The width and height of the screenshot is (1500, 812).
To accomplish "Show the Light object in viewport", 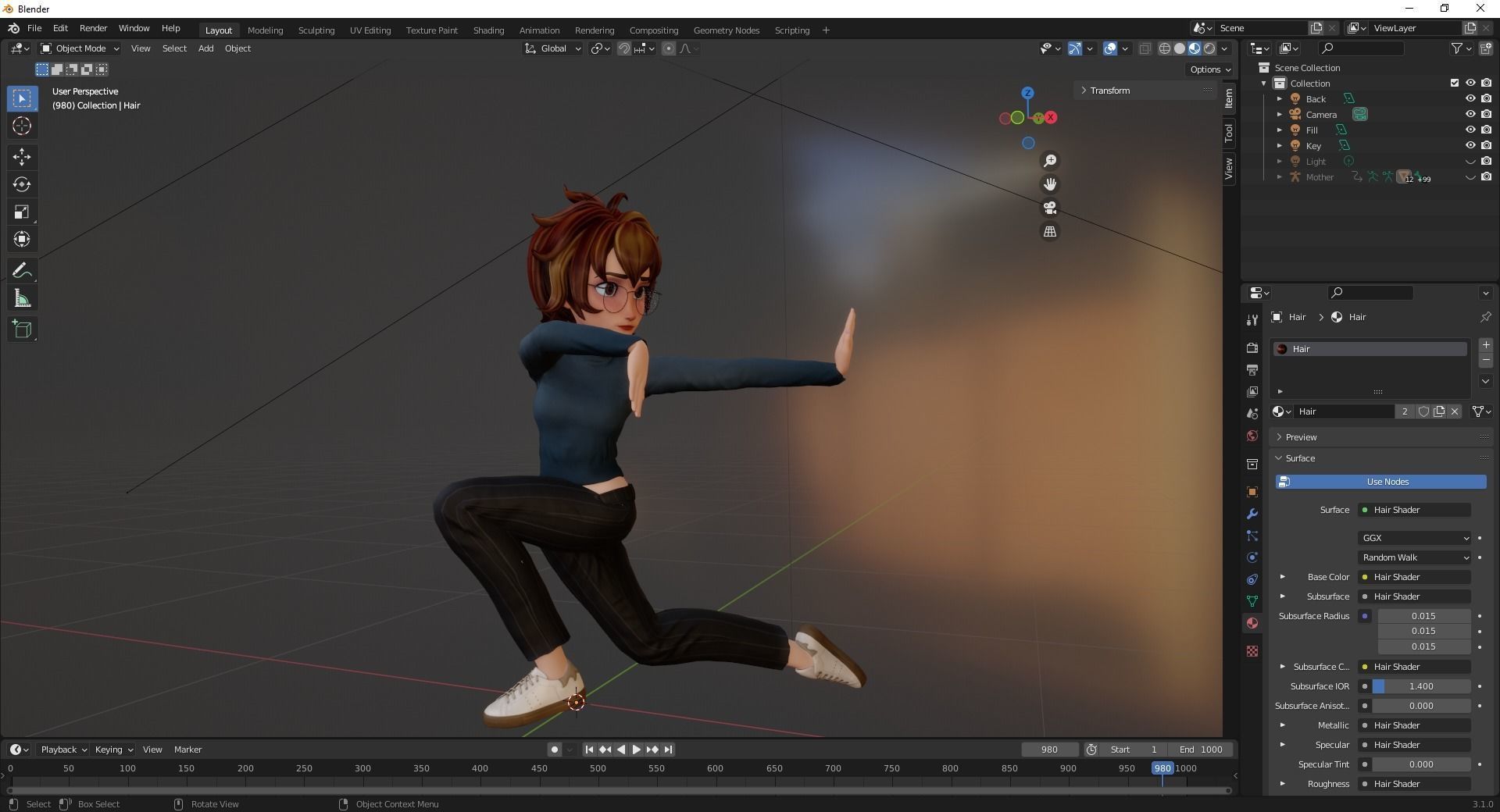I will coord(1470,161).
